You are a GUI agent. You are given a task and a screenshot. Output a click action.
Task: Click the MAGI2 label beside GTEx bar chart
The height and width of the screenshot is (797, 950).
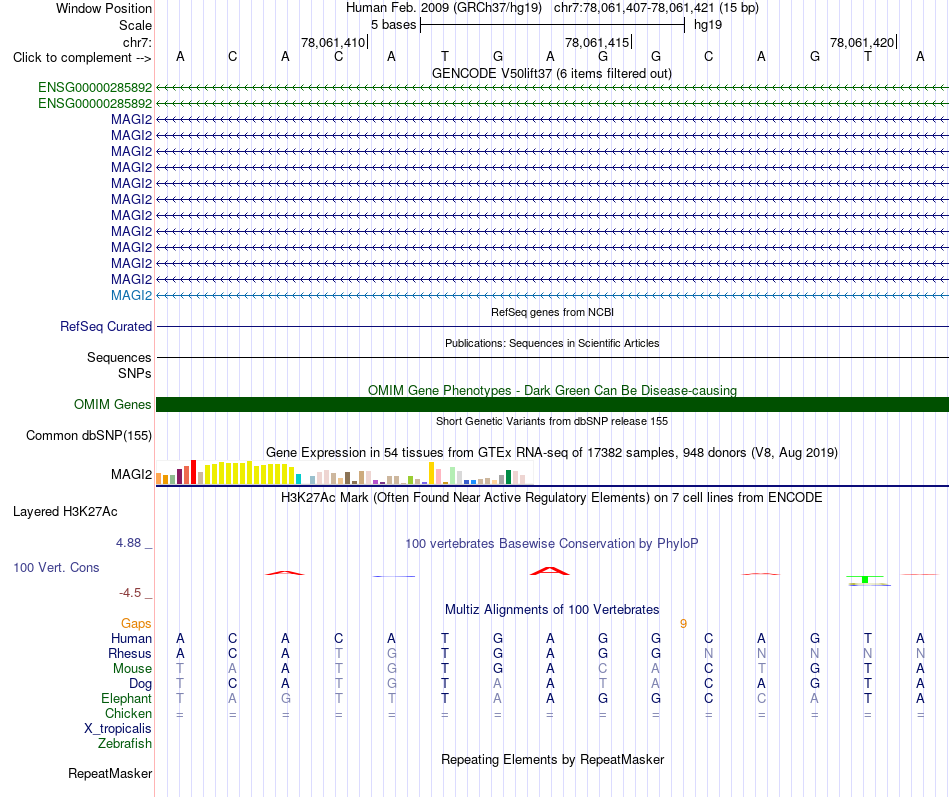(x=131, y=474)
